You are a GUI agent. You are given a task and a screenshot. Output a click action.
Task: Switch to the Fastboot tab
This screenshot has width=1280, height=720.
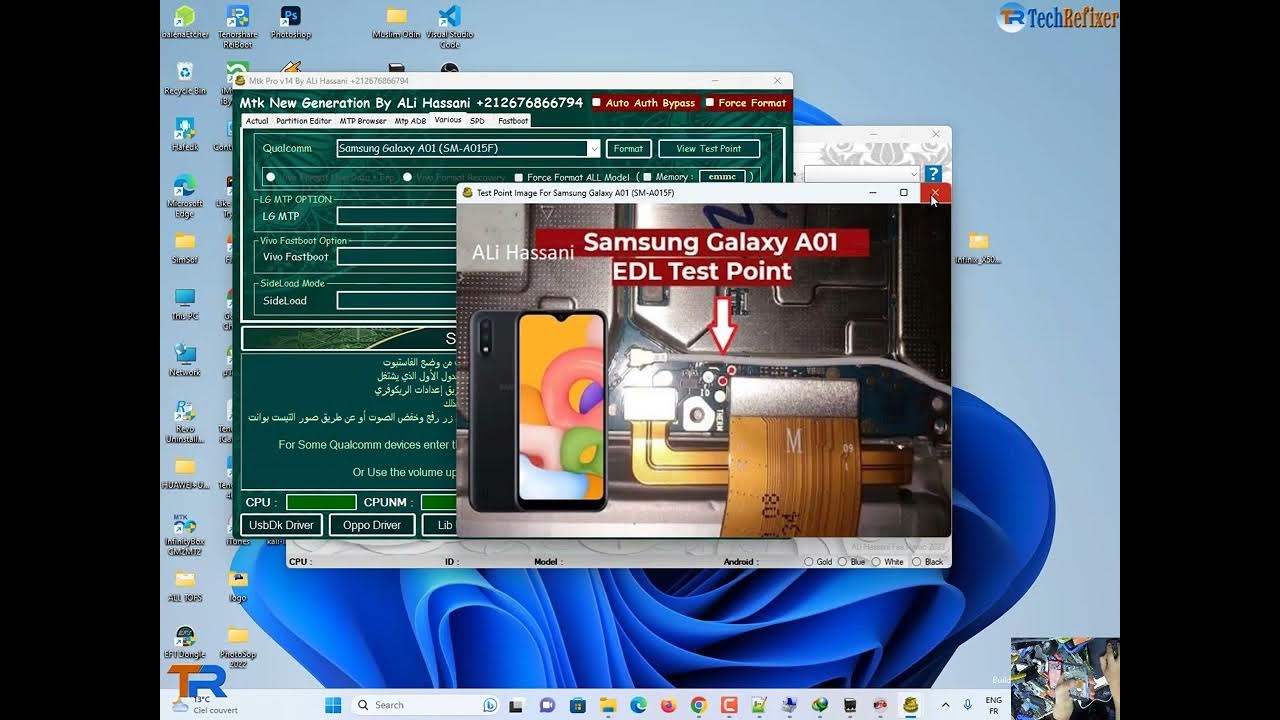point(513,121)
